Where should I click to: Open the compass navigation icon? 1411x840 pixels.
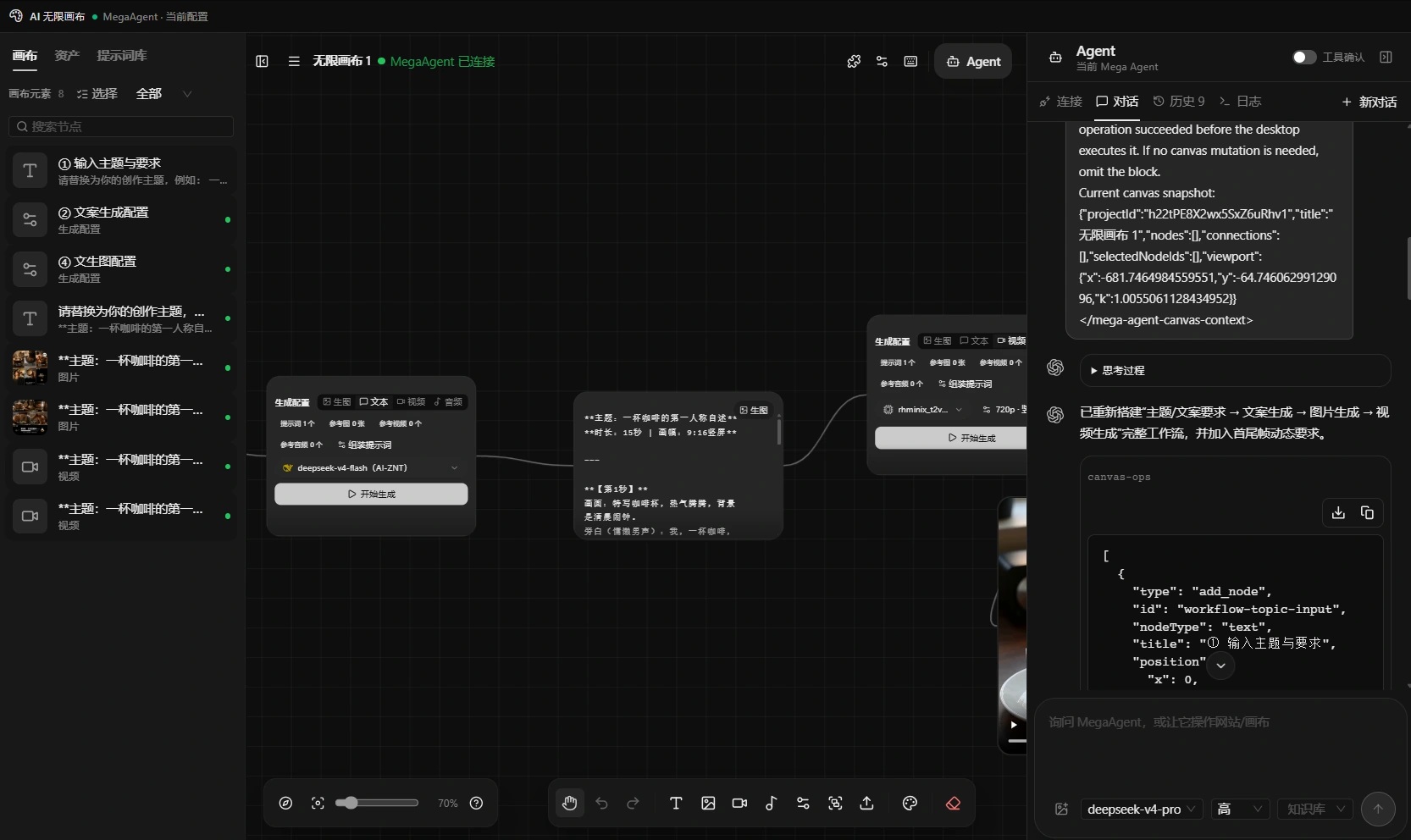(x=285, y=803)
